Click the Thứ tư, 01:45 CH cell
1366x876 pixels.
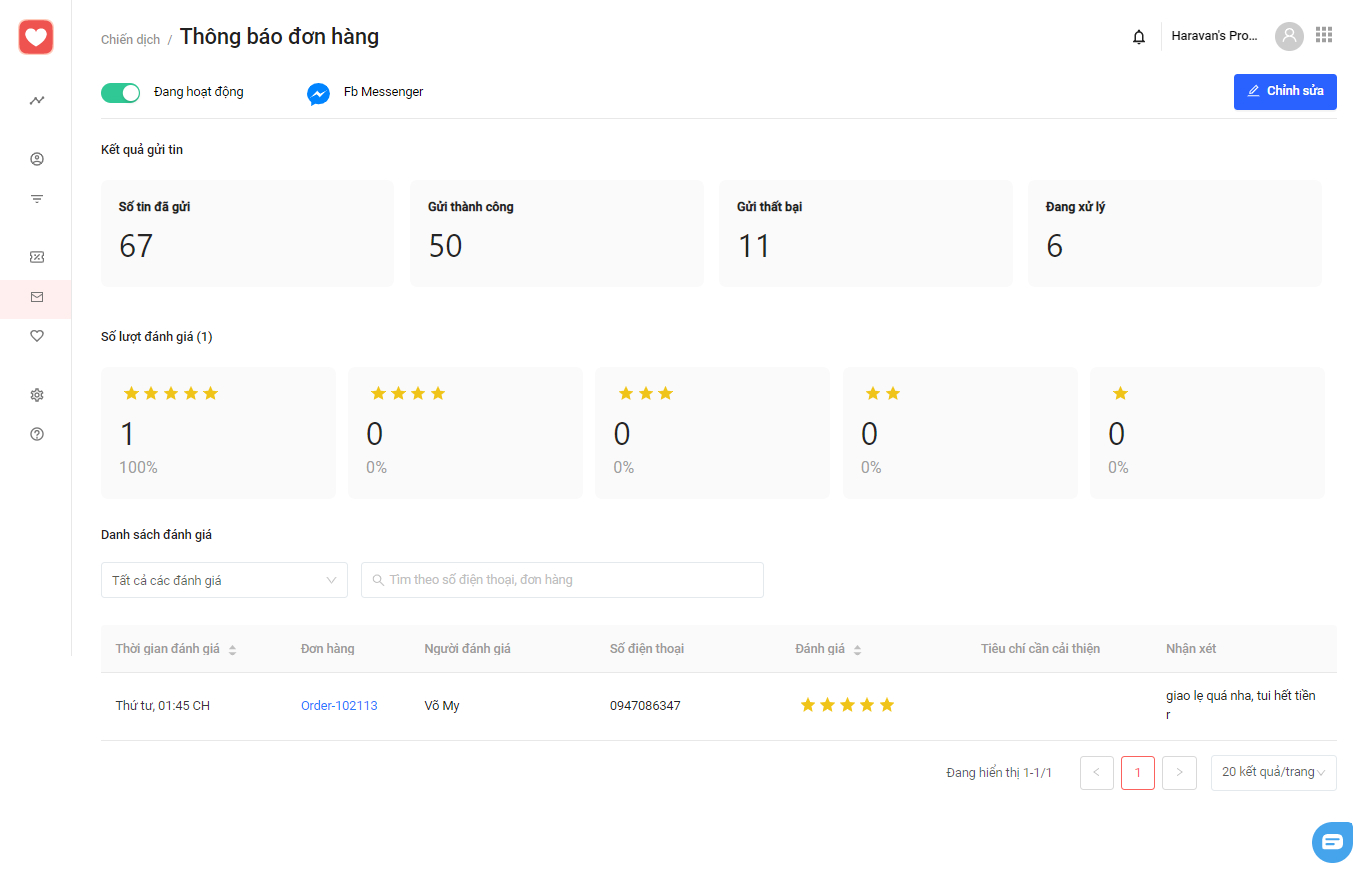click(162, 706)
